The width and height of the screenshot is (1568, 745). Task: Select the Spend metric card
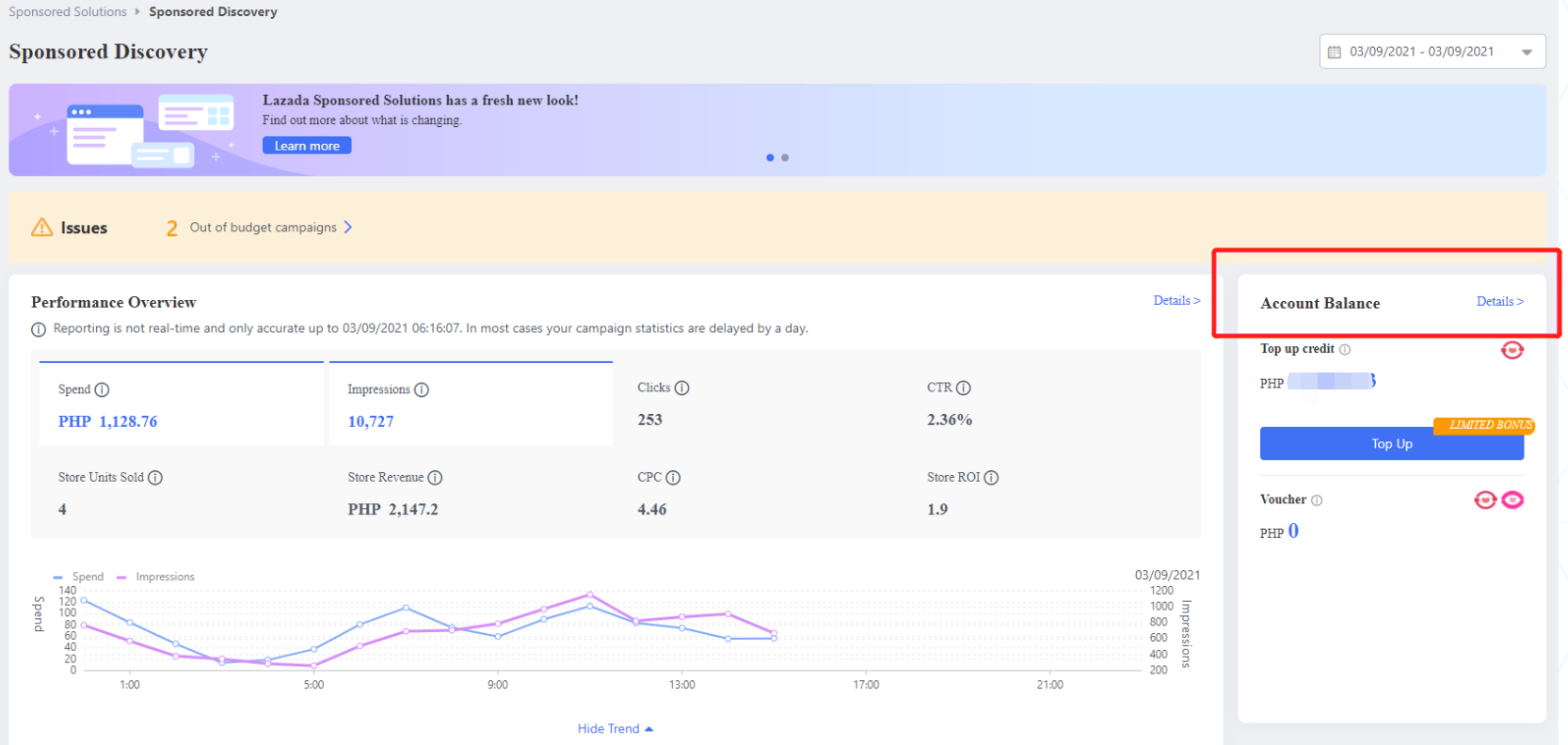tap(181, 404)
